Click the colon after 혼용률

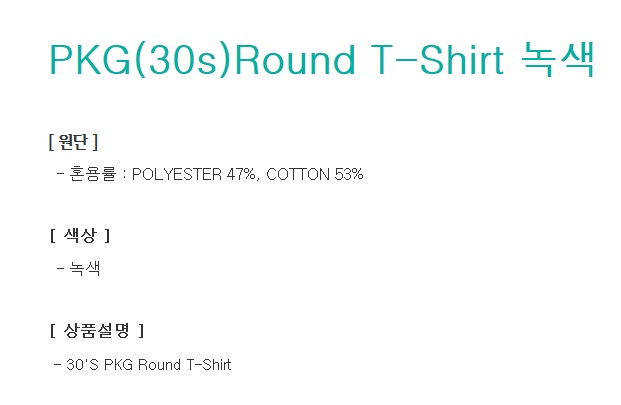[124, 175]
